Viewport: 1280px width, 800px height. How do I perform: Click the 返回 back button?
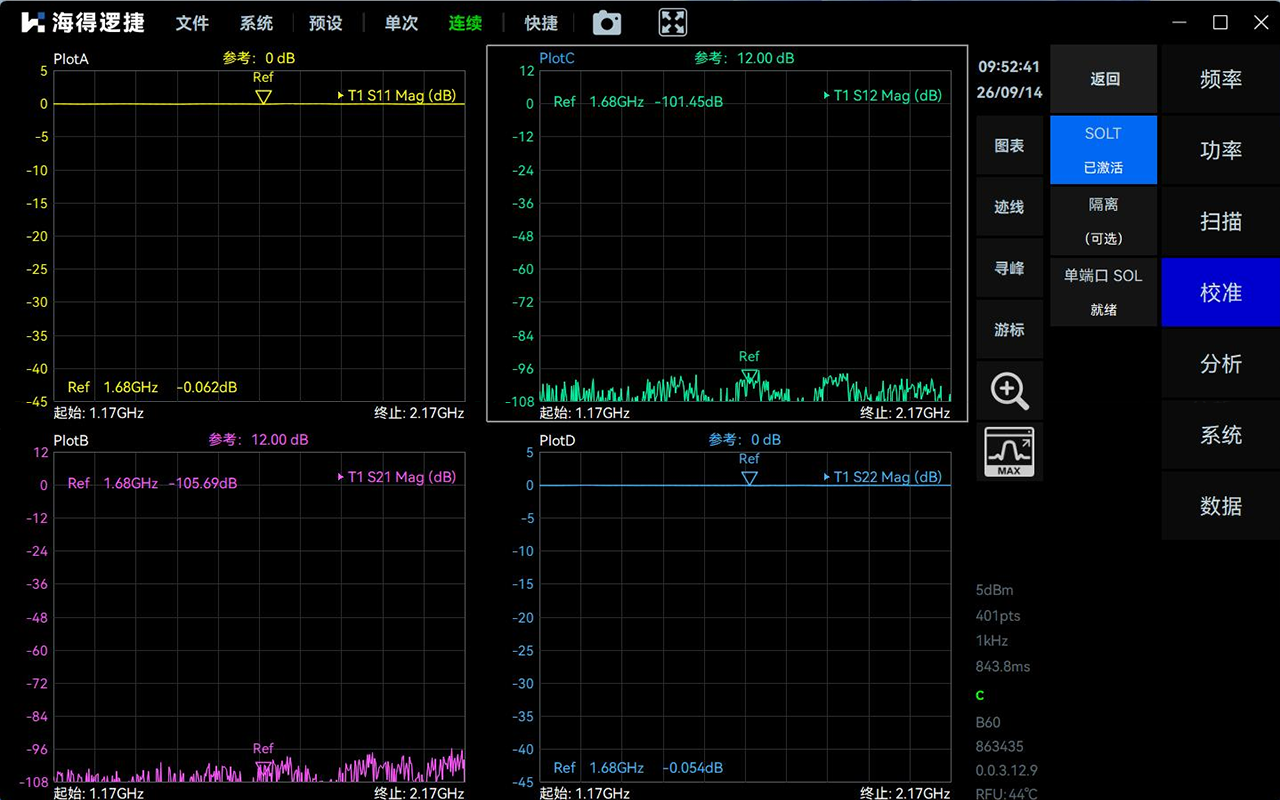1104,79
